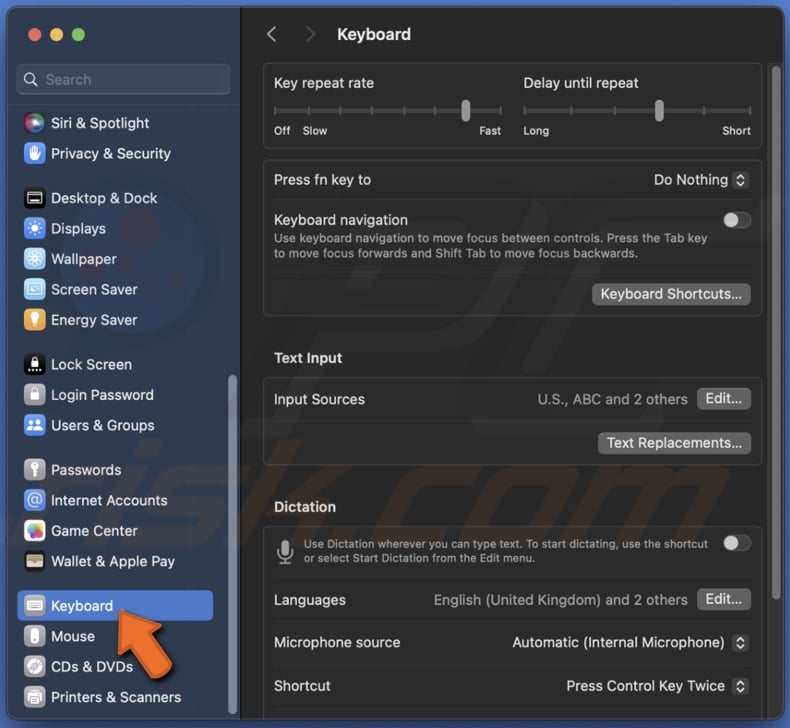790x728 pixels.
Task: Enable the Keyboard navigation switch
Action: (x=737, y=220)
